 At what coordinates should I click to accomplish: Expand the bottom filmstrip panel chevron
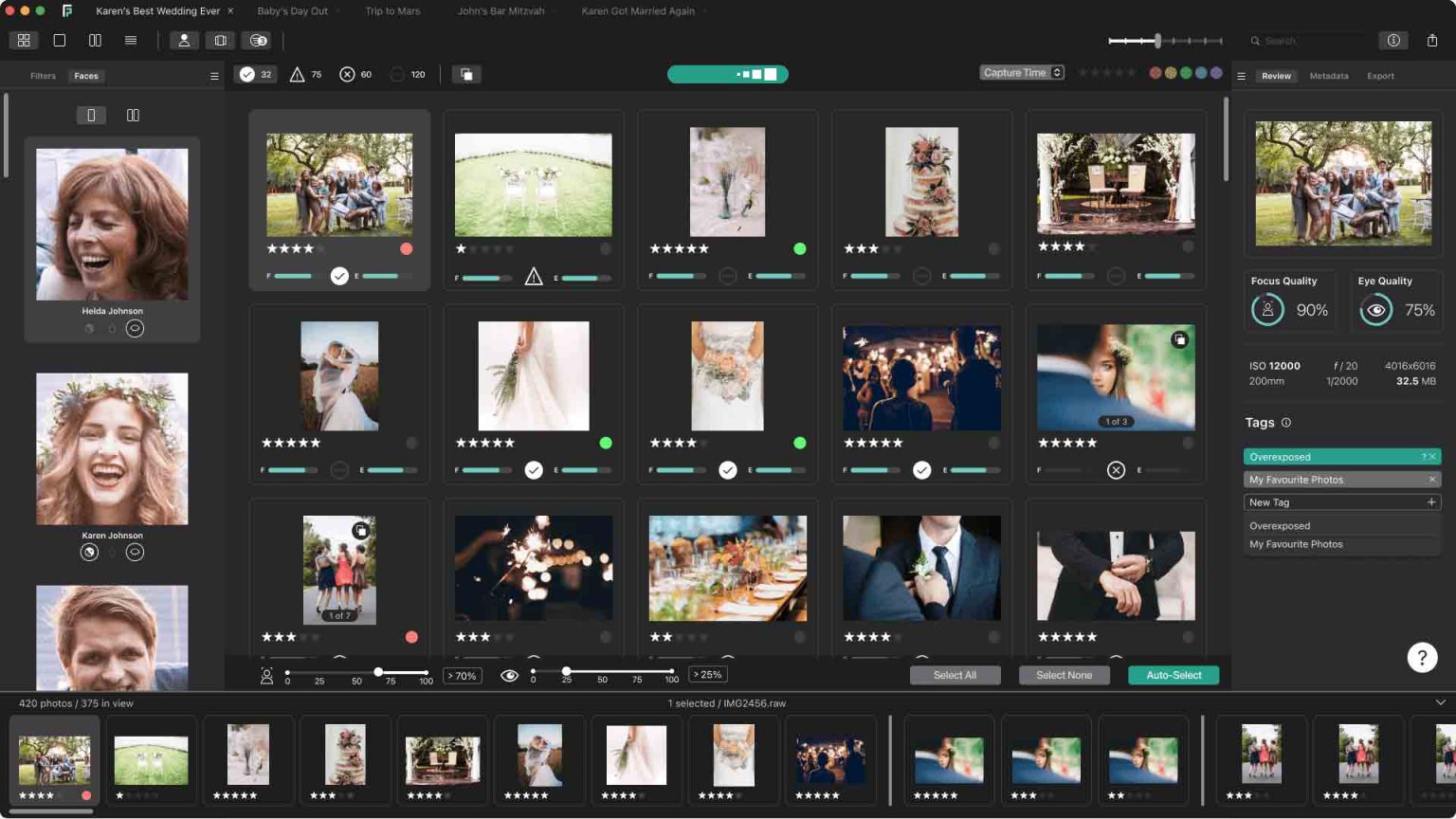click(1439, 703)
